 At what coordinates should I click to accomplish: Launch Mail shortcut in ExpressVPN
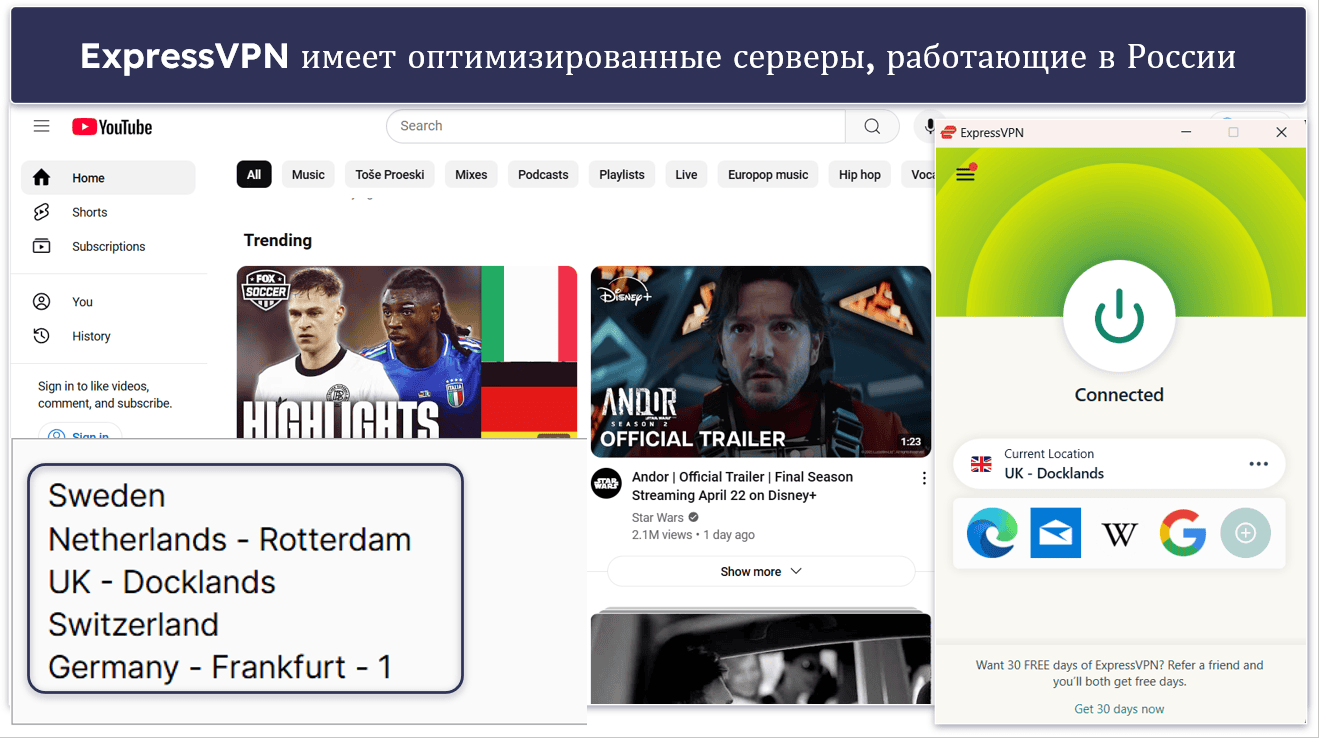pos(1055,533)
